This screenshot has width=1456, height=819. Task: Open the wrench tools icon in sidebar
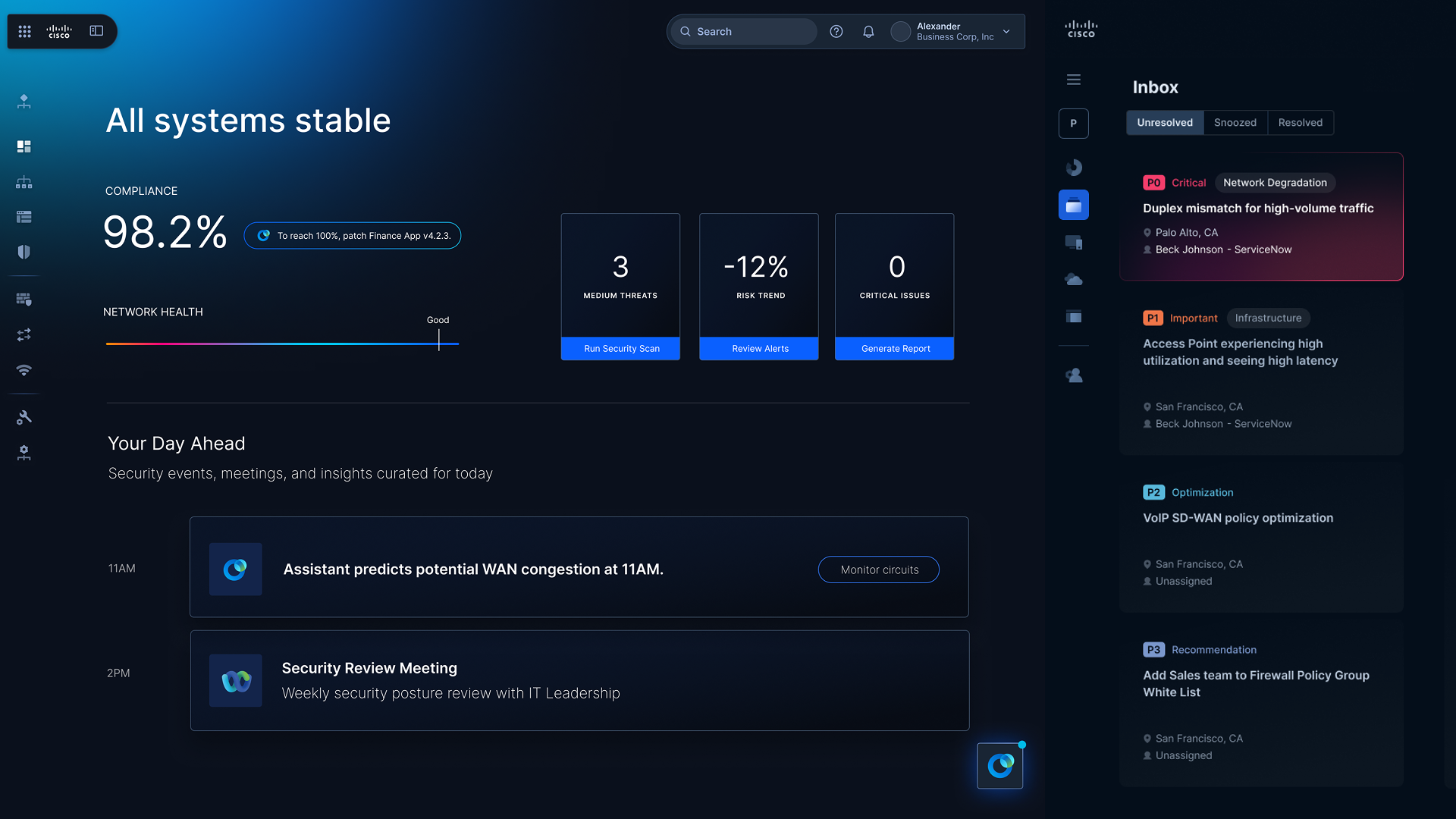(x=24, y=417)
